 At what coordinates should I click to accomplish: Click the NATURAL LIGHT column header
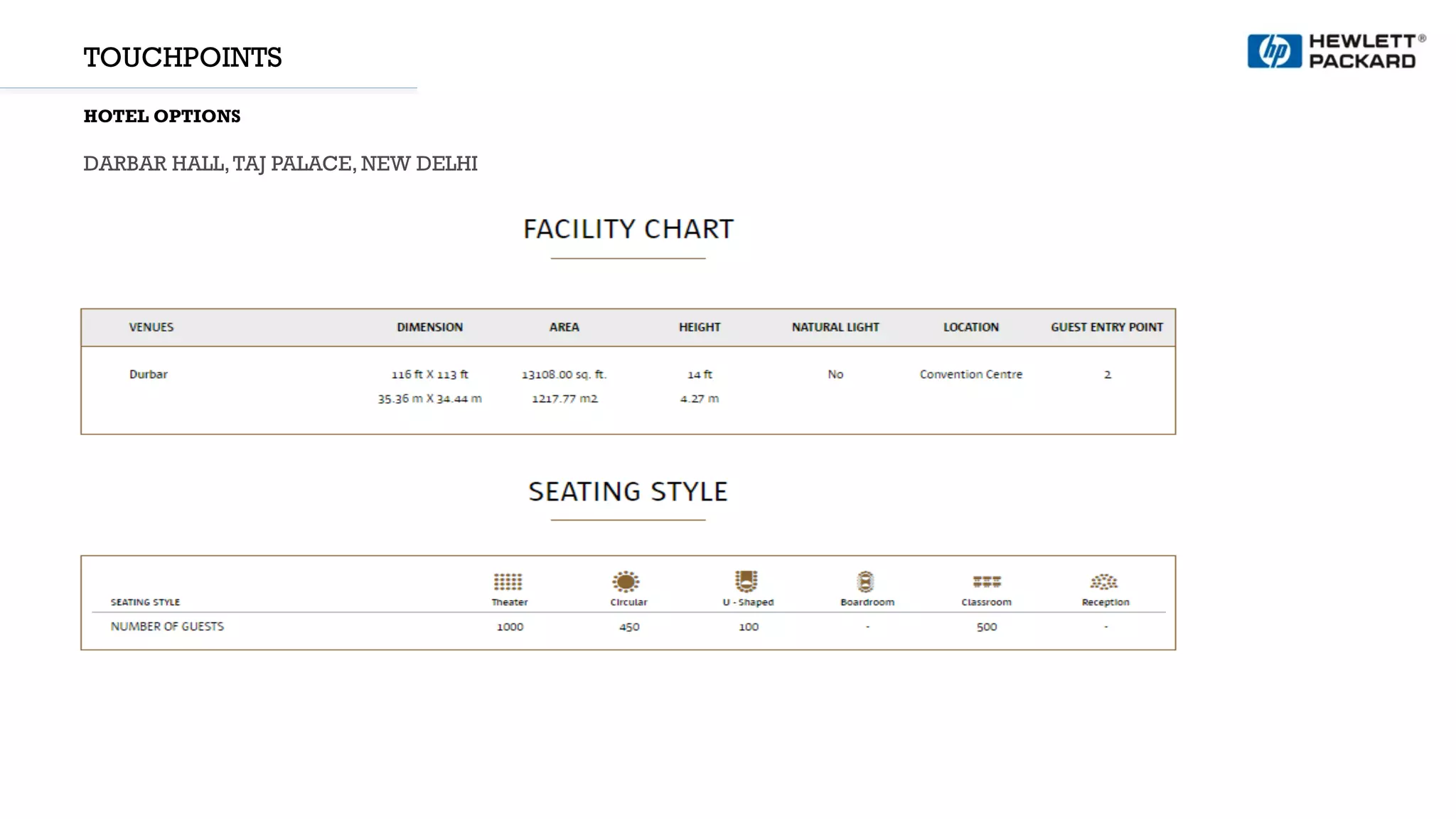coord(835,327)
